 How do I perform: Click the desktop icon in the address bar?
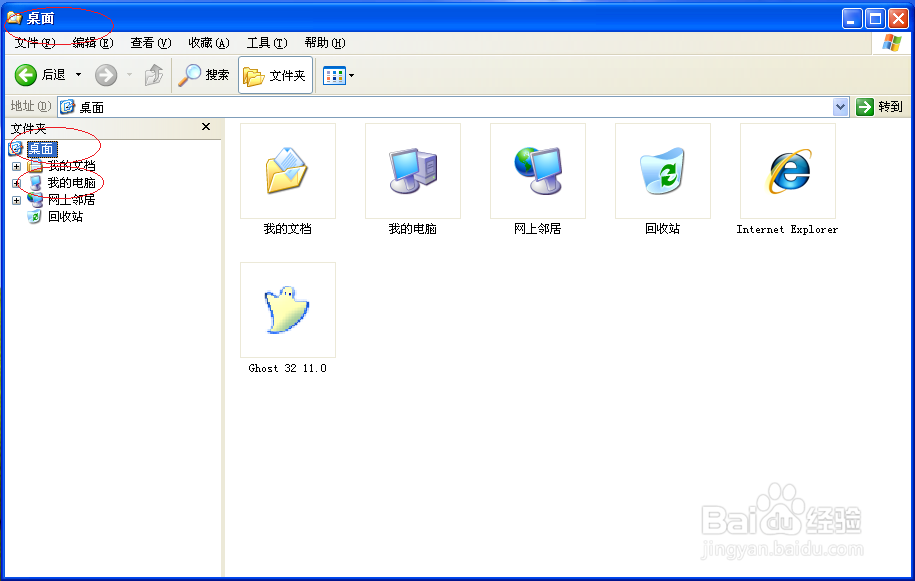(x=68, y=107)
